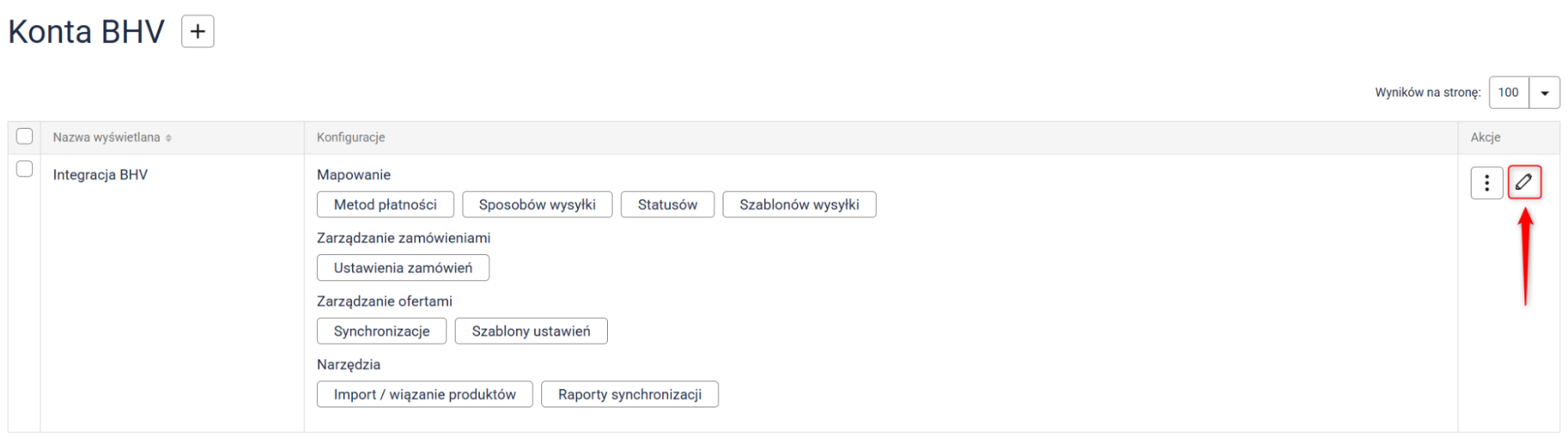This screenshot has height=441, width=1568.
Task: Click the Integracja BHV account name
Action: (100, 175)
